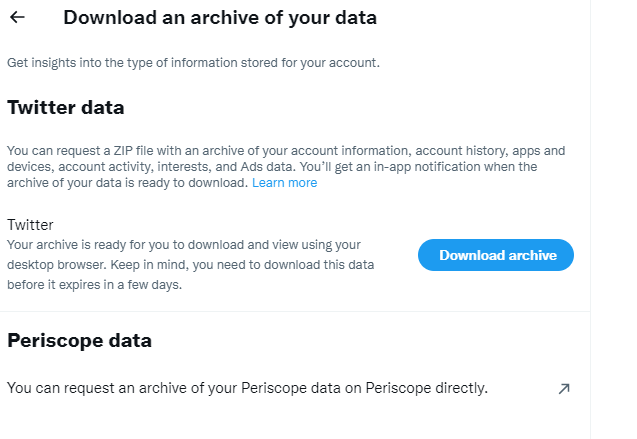
Task: Click the "Periscope data" section heading
Action: click(80, 340)
